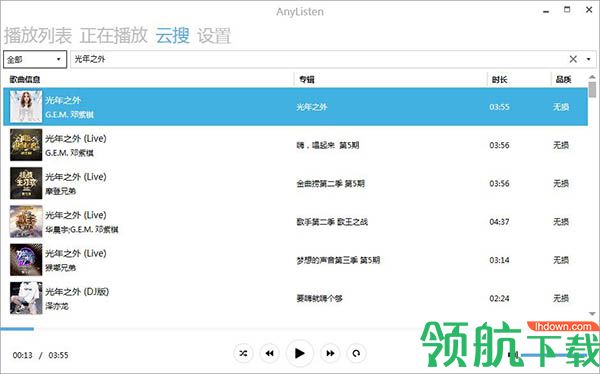Select cover thumbnail of 梦想的声音第三季 row
Viewport: 600px width, 374px height.
click(26, 260)
